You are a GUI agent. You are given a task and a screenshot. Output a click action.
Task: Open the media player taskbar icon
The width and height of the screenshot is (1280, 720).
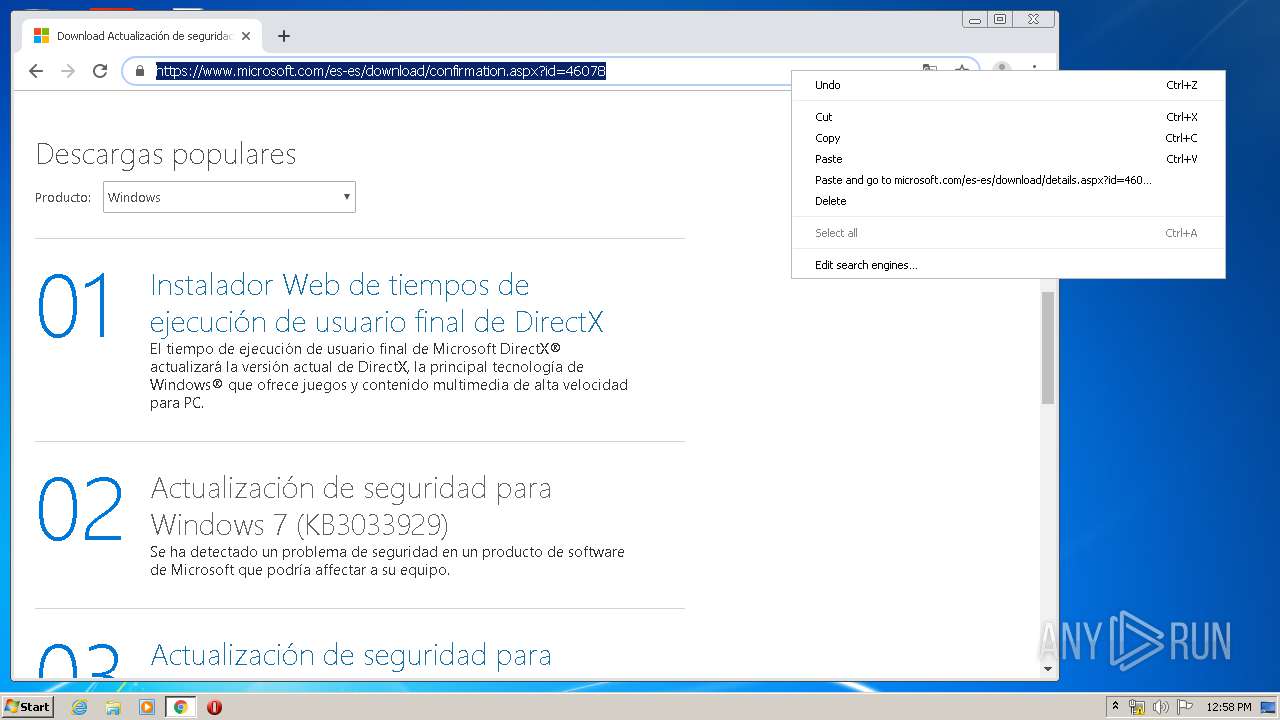147,707
